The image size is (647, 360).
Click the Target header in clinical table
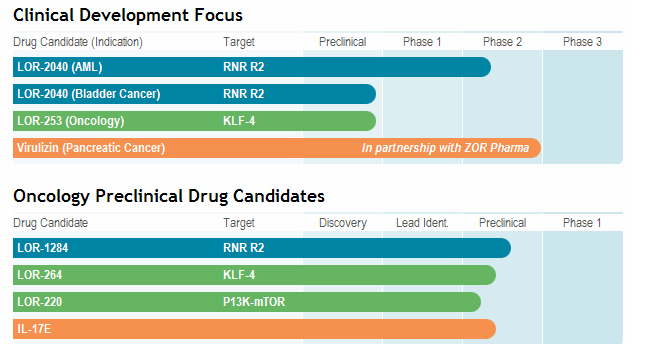(238, 42)
